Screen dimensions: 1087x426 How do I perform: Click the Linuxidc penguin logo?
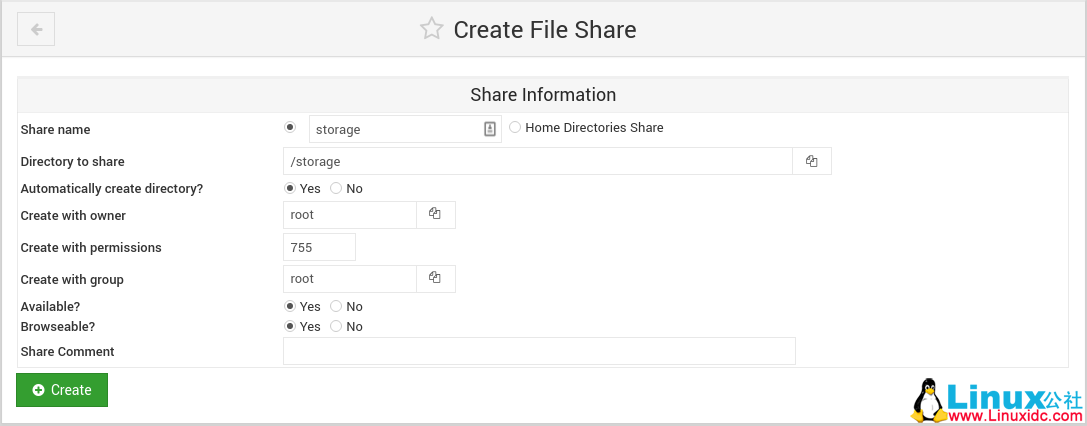click(926, 400)
